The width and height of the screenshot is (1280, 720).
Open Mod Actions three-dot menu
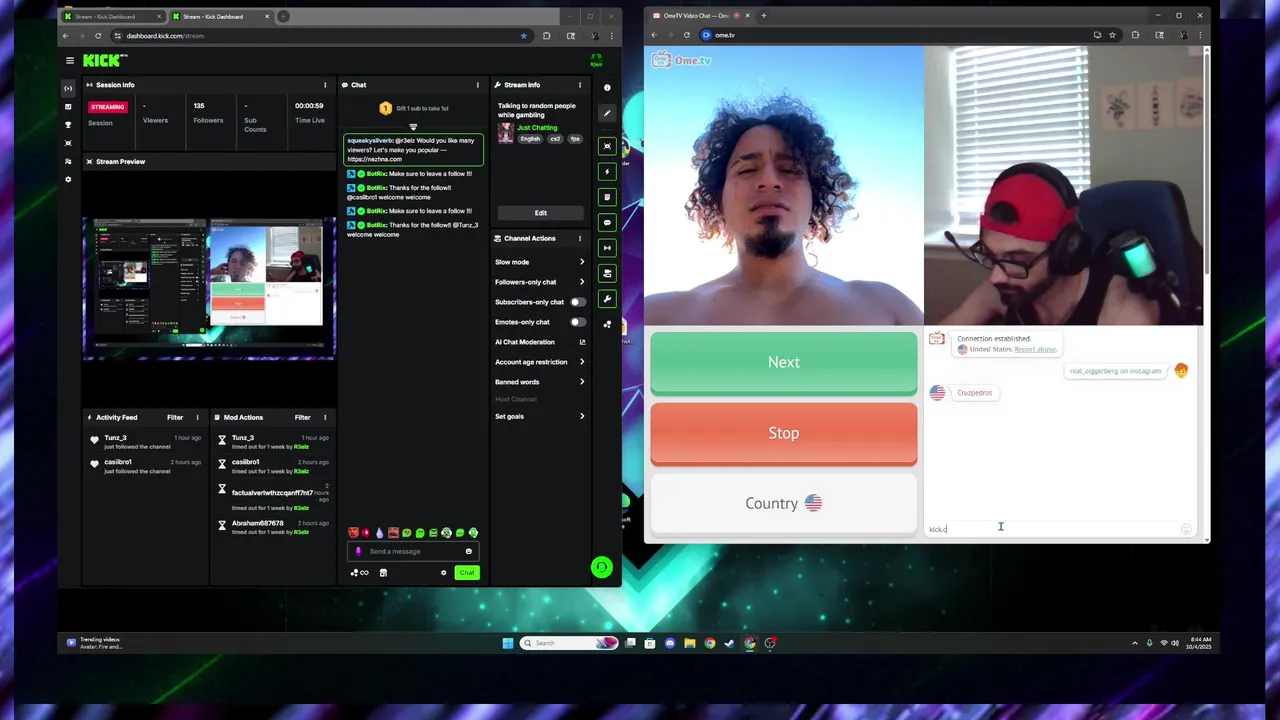(x=325, y=417)
